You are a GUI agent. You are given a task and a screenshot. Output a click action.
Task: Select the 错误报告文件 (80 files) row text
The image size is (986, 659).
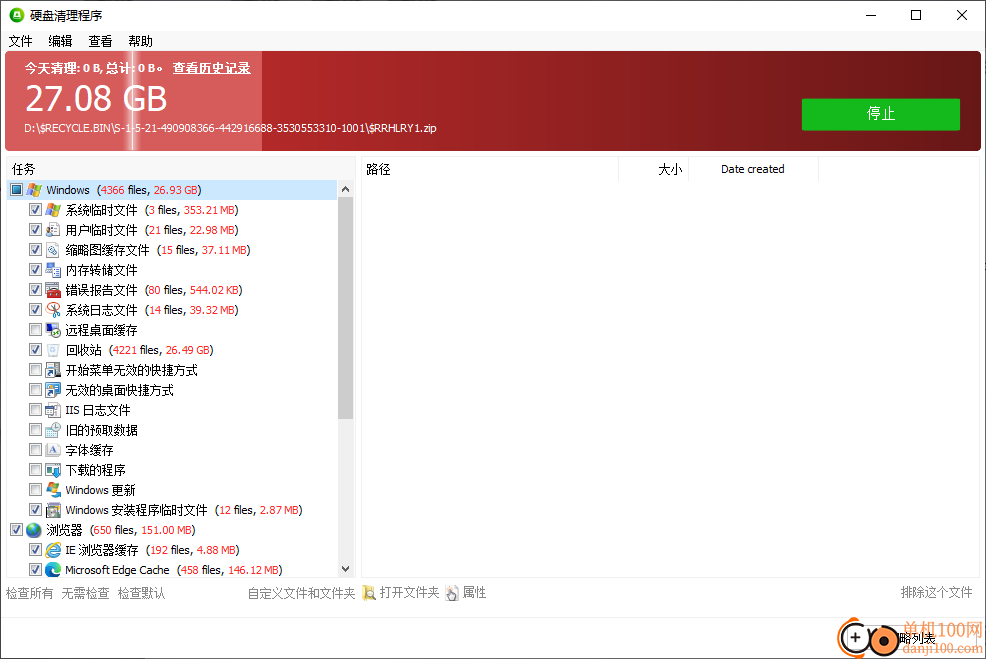pyautogui.click(x=154, y=290)
